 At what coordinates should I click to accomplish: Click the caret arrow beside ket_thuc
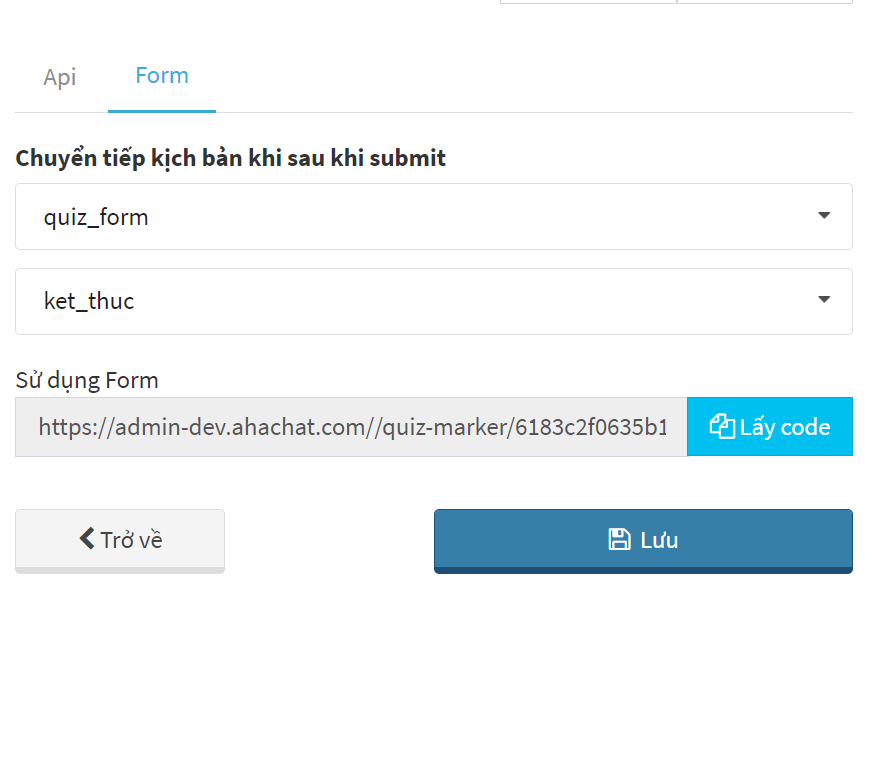point(824,300)
